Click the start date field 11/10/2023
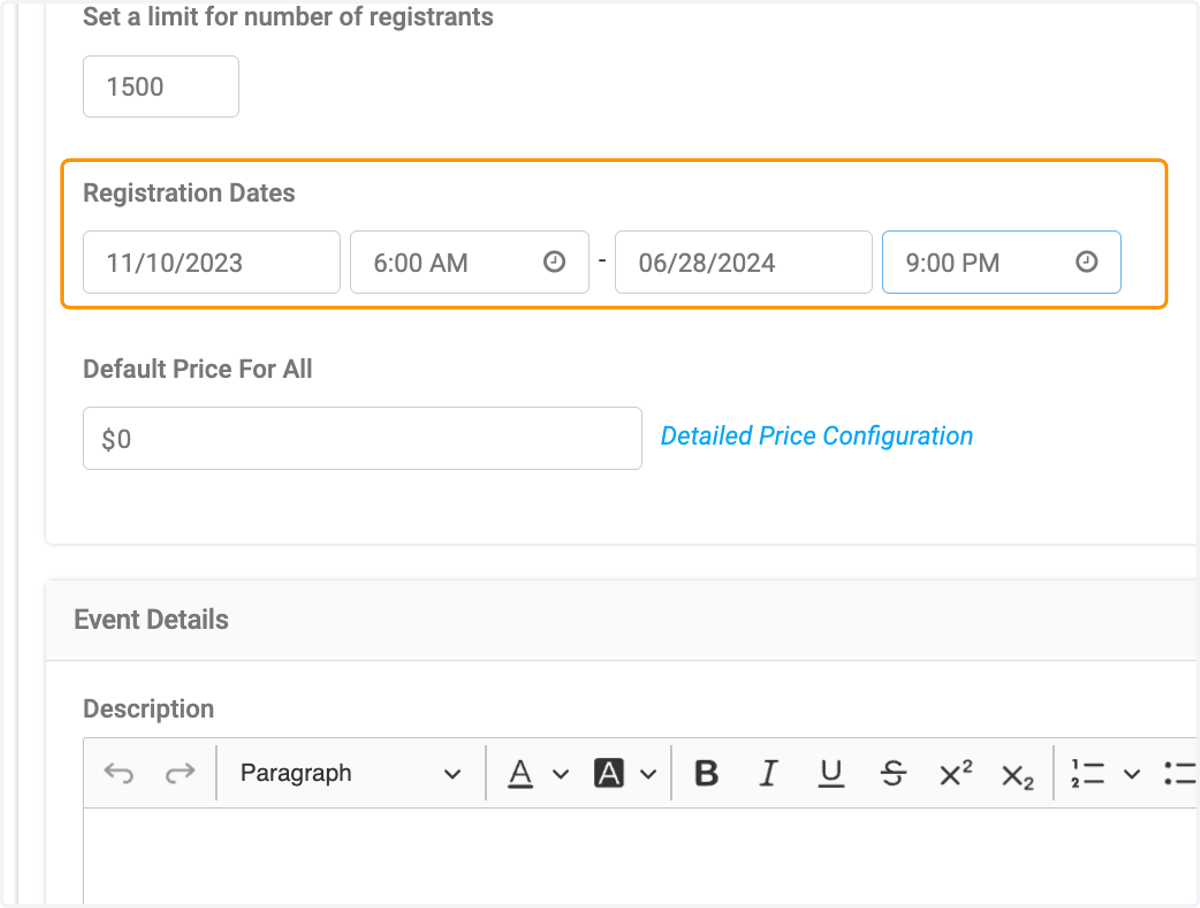 point(212,262)
